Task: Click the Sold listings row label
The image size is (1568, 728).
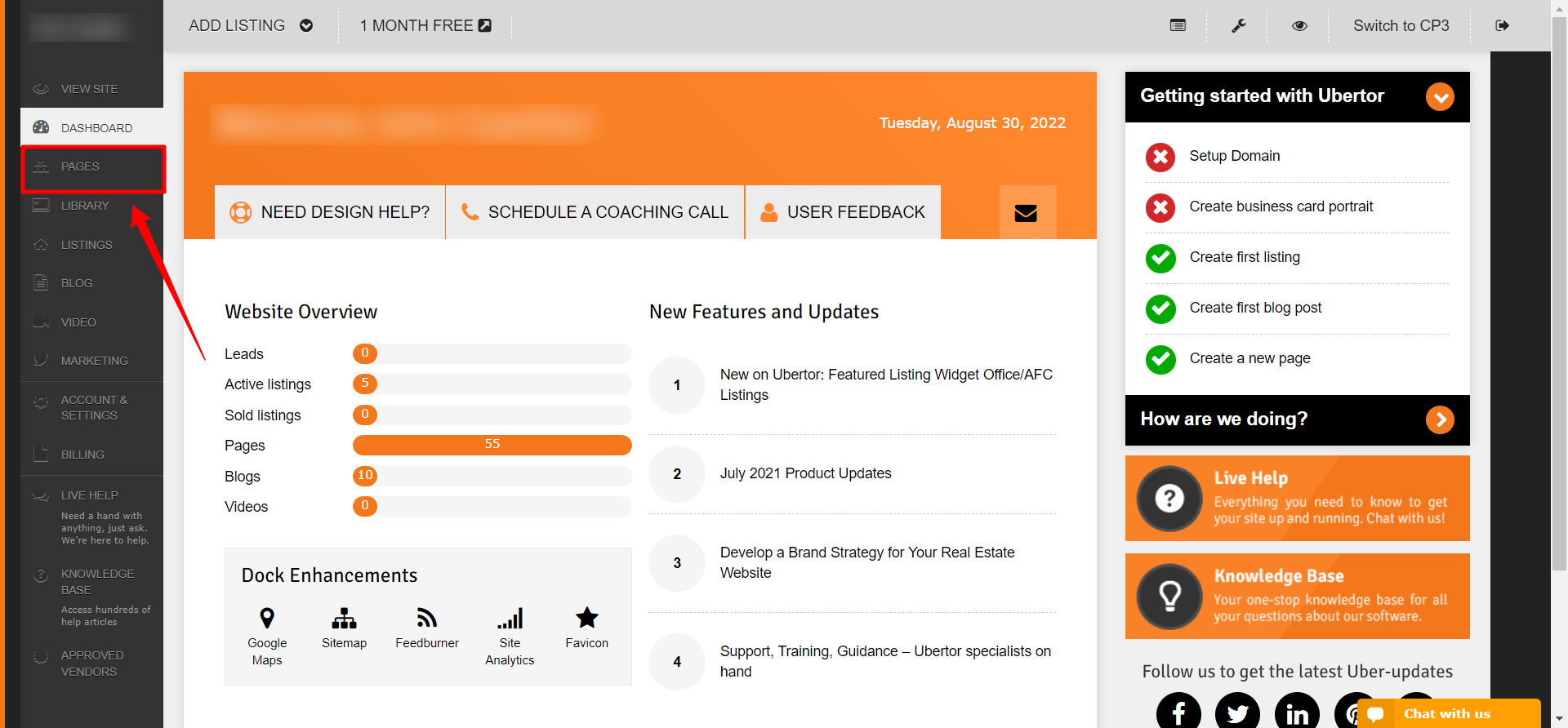Action: coord(263,415)
